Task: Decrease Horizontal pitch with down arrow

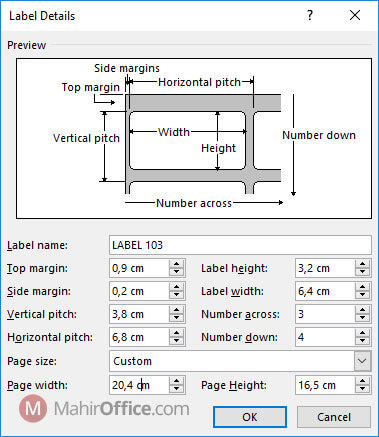Action: coord(176,341)
